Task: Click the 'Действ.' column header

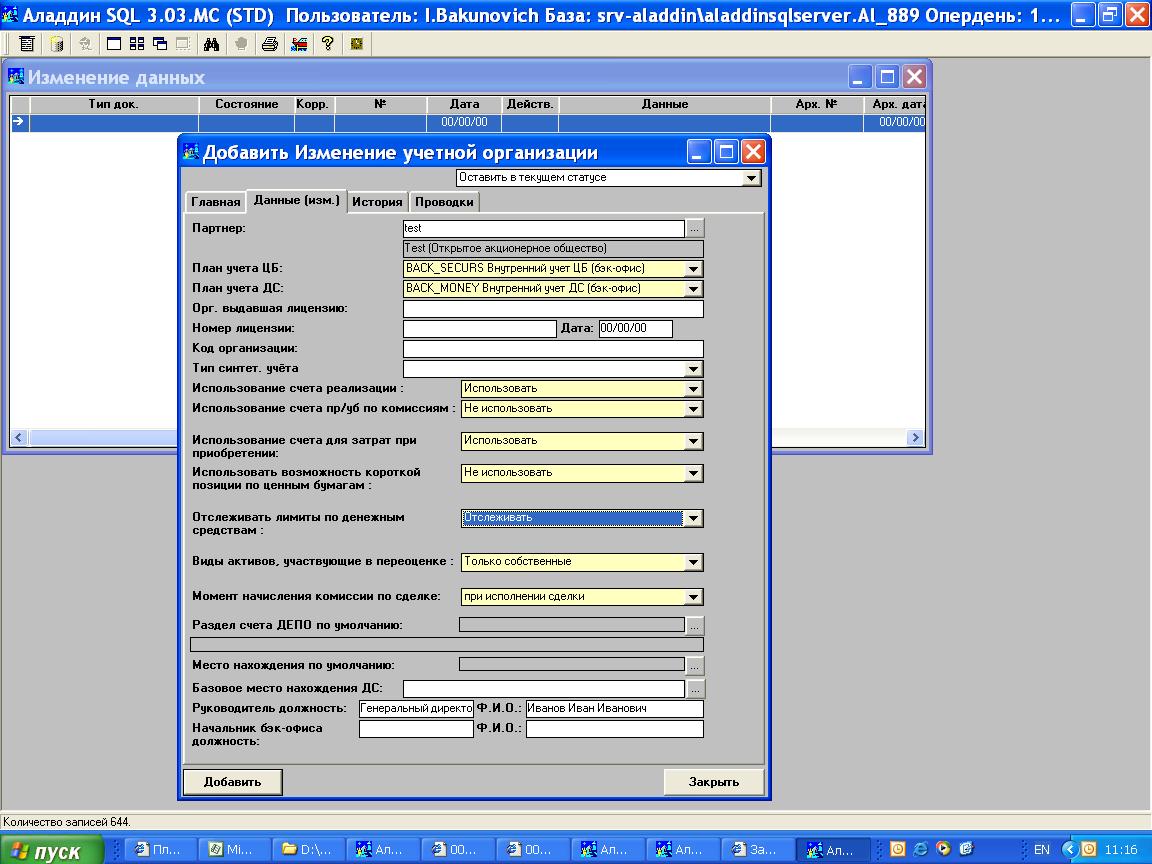Action: (x=530, y=104)
